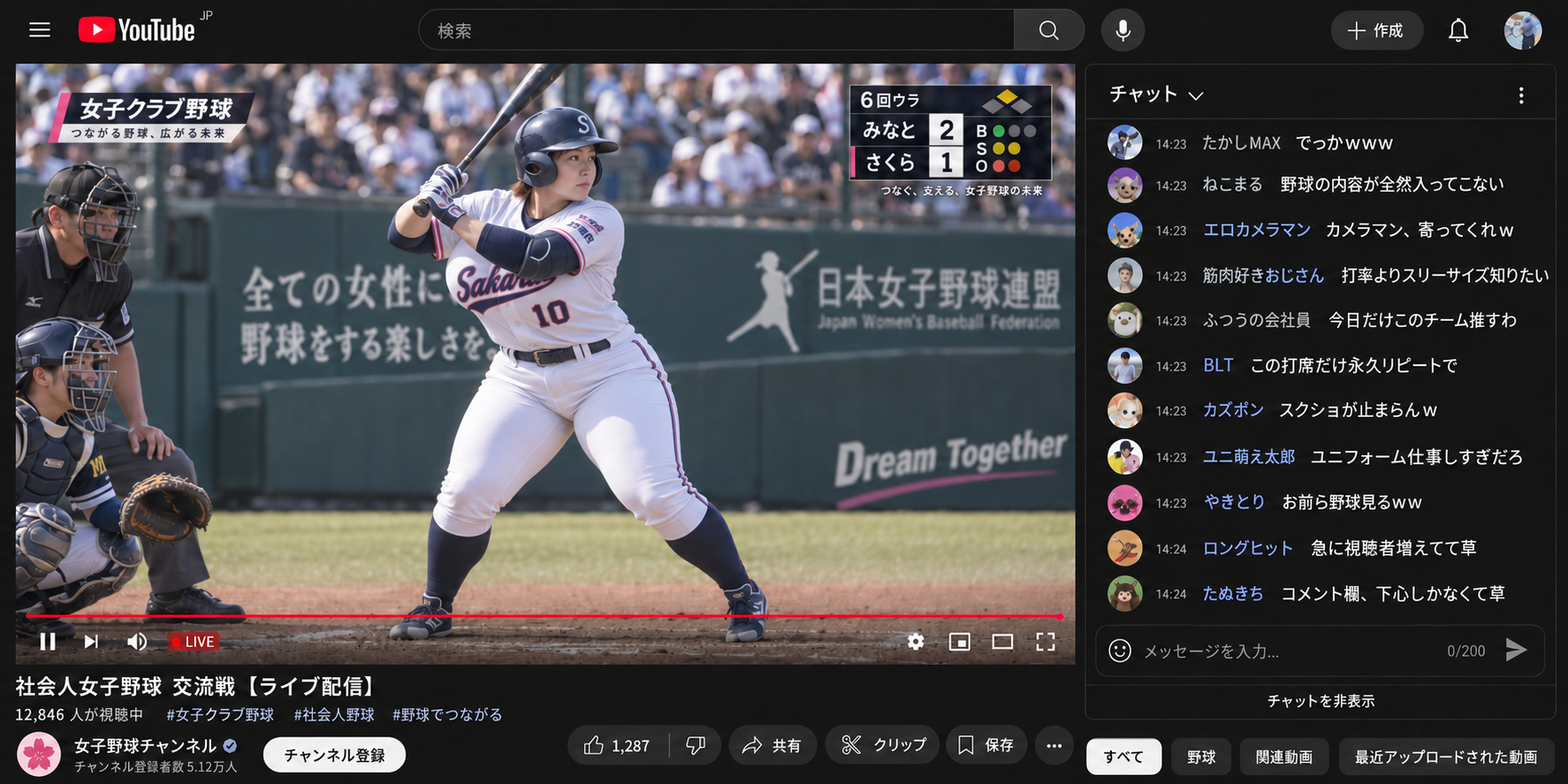Open chat options three-dot menu

(1520, 95)
